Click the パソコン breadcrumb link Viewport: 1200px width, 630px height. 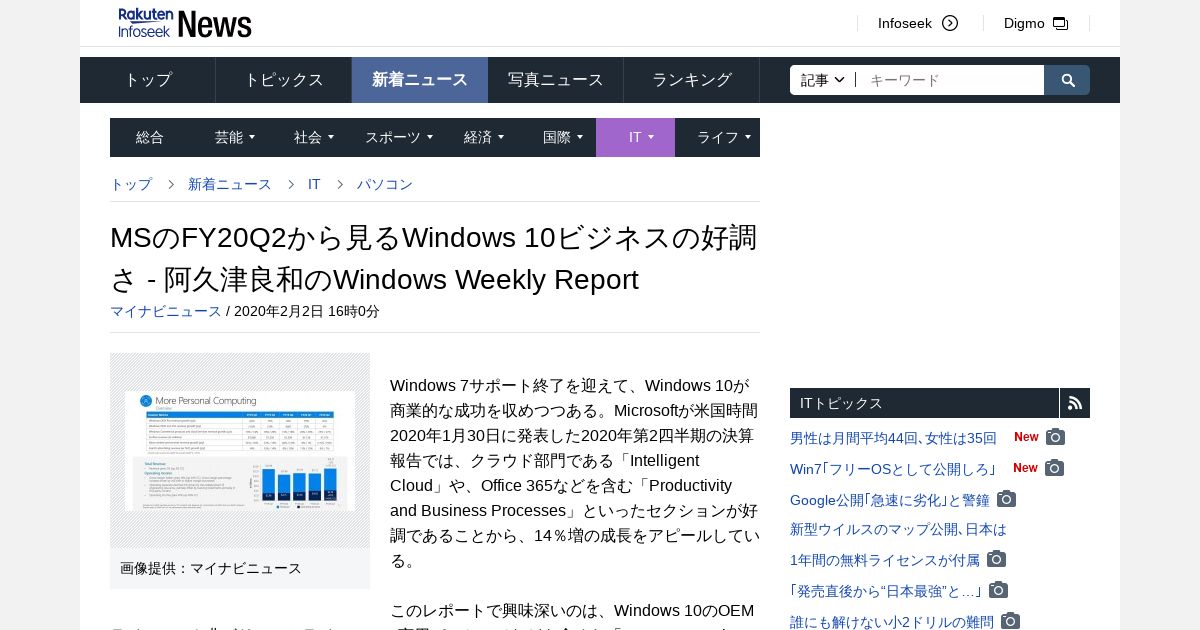[x=385, y=184]
